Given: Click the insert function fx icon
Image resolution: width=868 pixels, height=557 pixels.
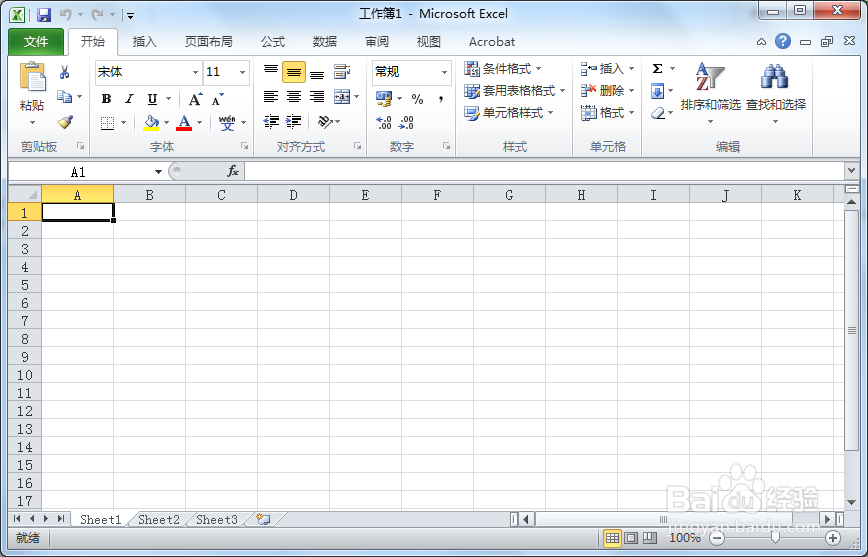Looking at the screenshot, I should [x=233, y=172].
